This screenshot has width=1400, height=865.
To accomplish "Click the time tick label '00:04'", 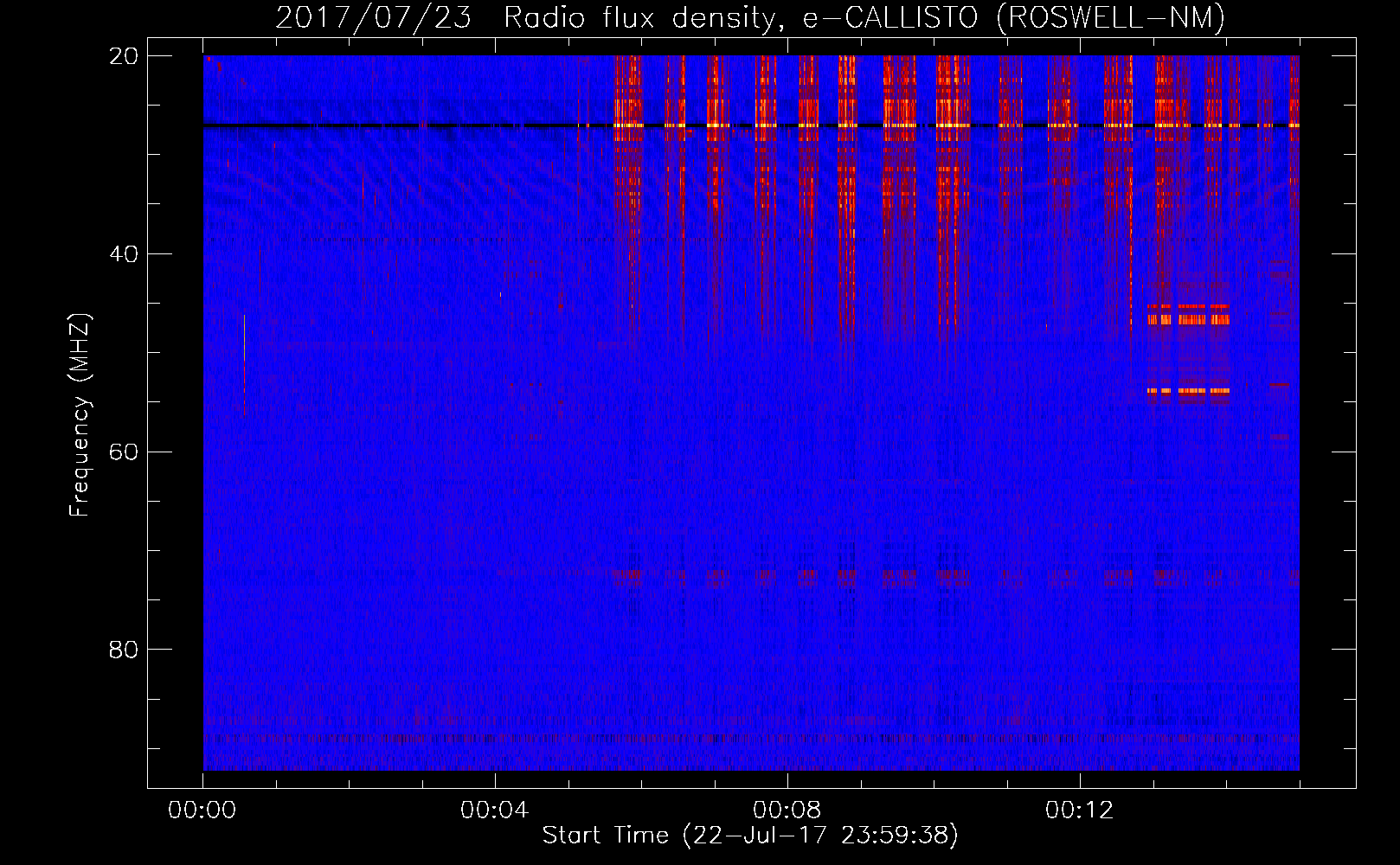I will 494,811.
